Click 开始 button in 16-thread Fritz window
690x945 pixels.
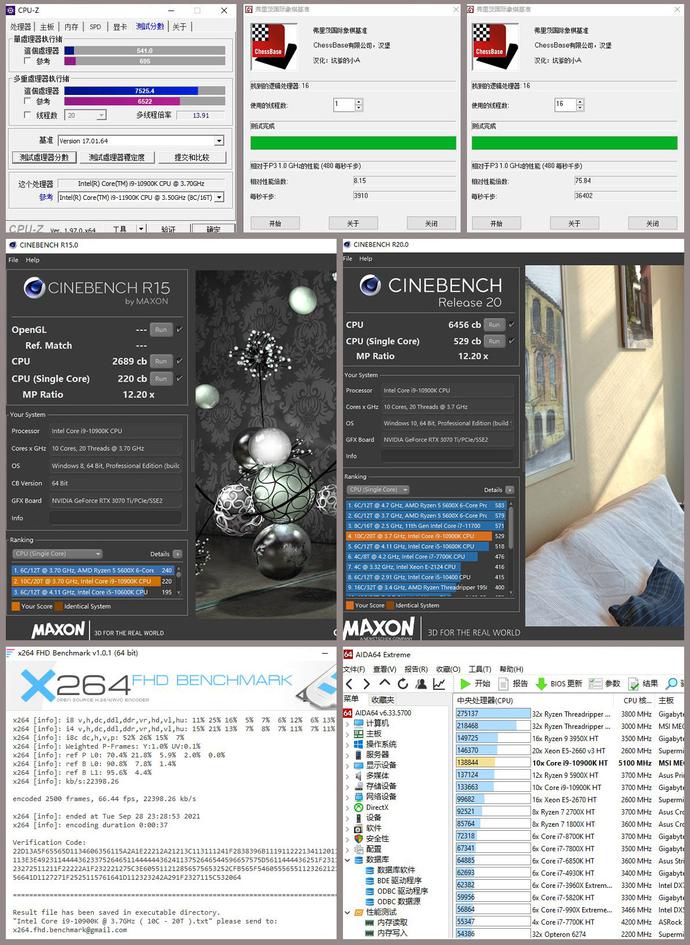click(496, 223)
